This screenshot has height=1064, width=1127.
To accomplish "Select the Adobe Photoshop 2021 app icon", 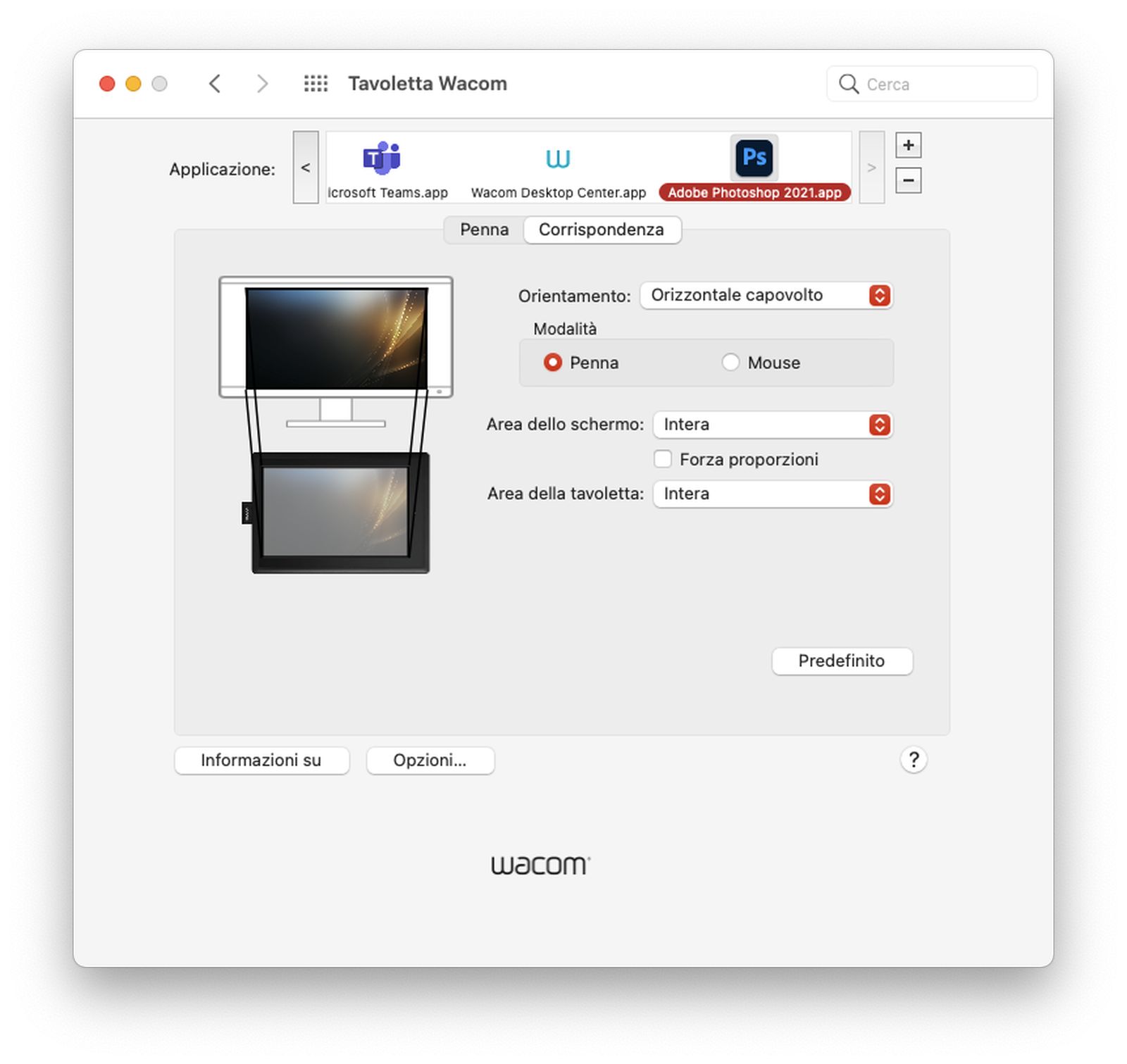I will (x=754, y=157).
